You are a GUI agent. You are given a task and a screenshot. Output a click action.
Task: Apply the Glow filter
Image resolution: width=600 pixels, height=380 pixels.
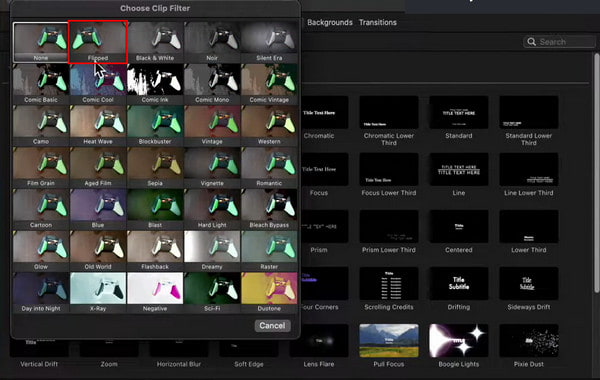pos(41,251)
